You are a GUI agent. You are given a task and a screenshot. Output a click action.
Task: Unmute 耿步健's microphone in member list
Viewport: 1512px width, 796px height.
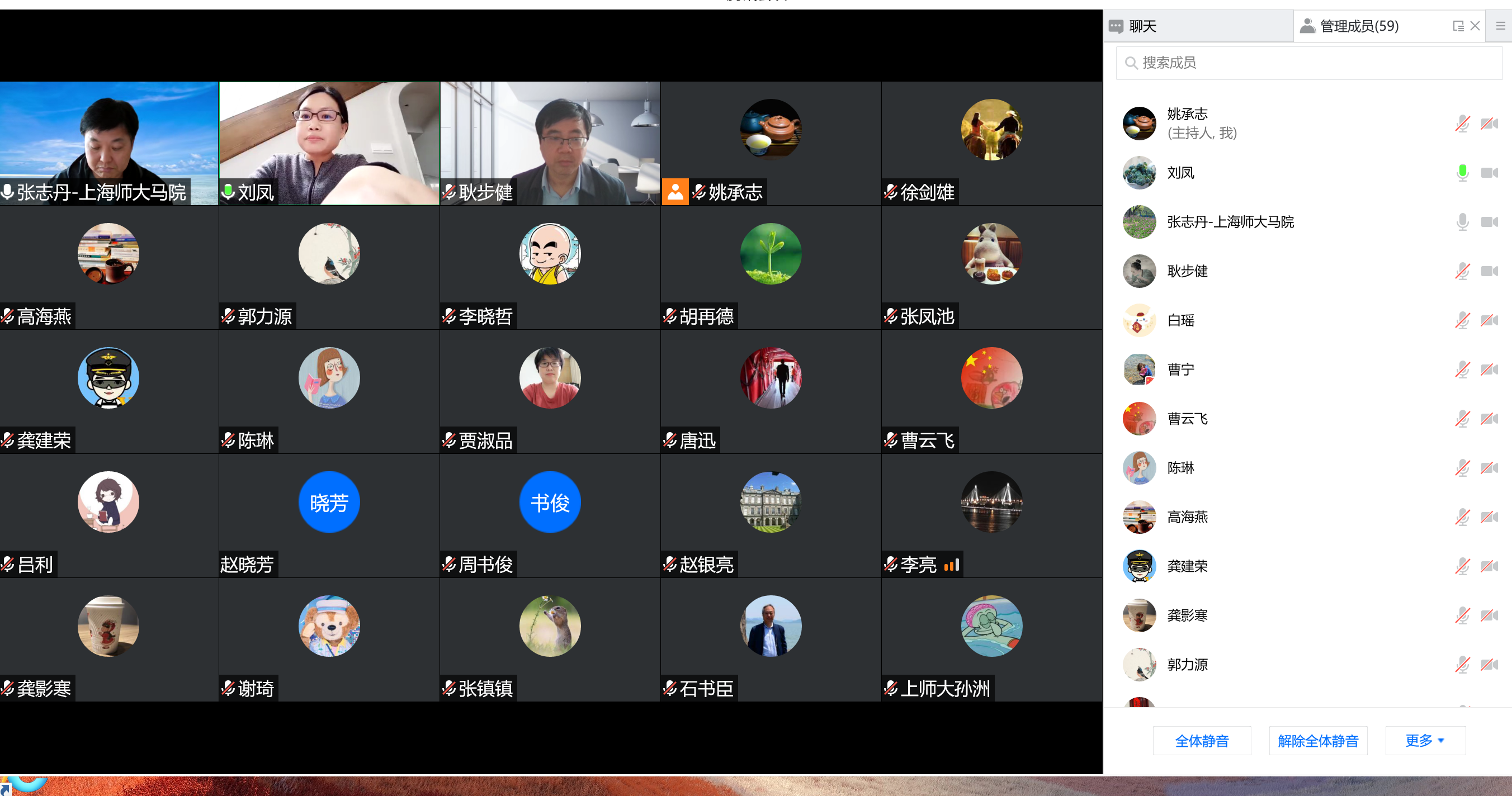click(x=1462, y=271)
